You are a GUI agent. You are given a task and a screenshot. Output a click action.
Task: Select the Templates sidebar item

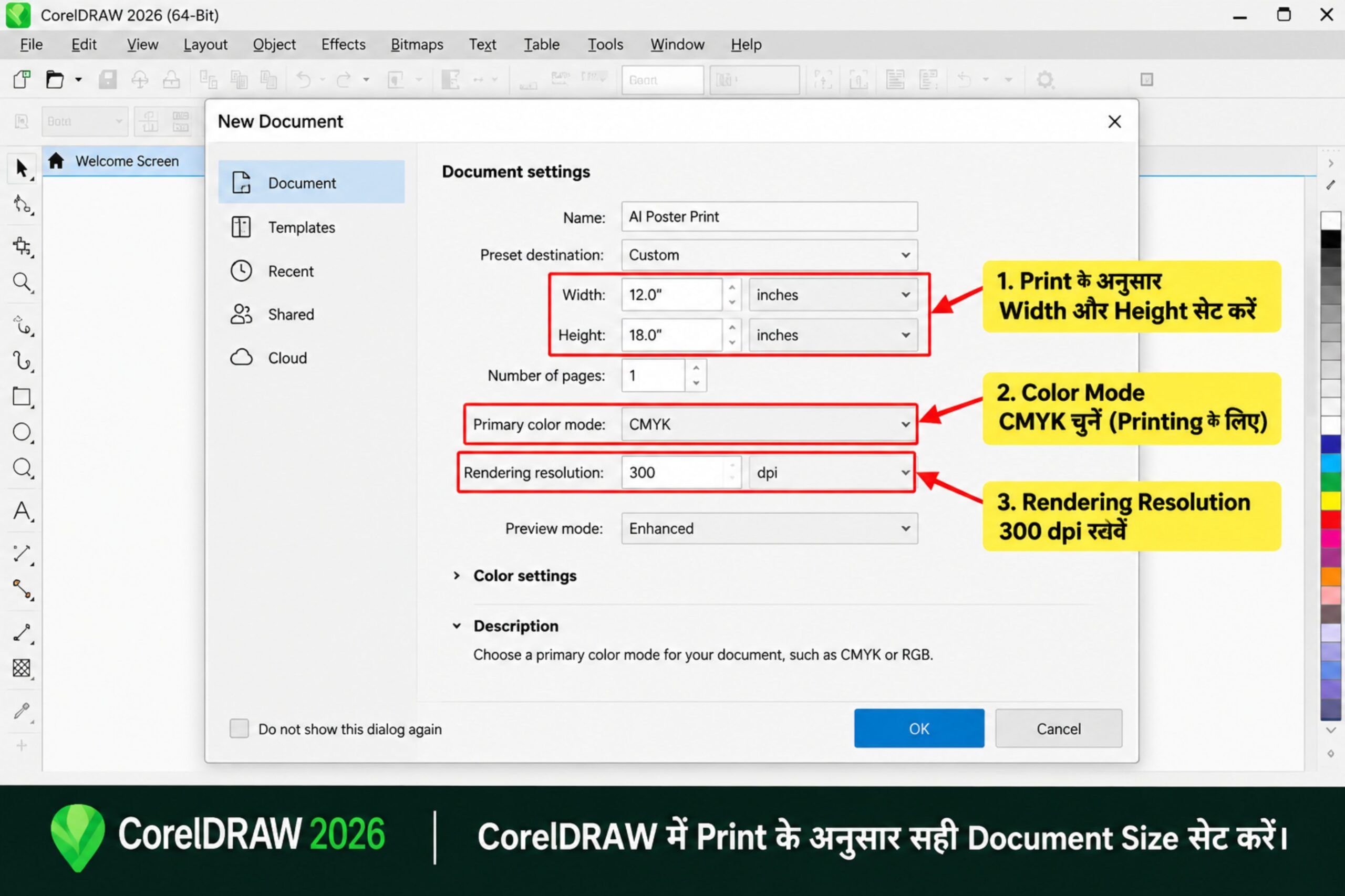pyautogui.click(x=312, y=227)
